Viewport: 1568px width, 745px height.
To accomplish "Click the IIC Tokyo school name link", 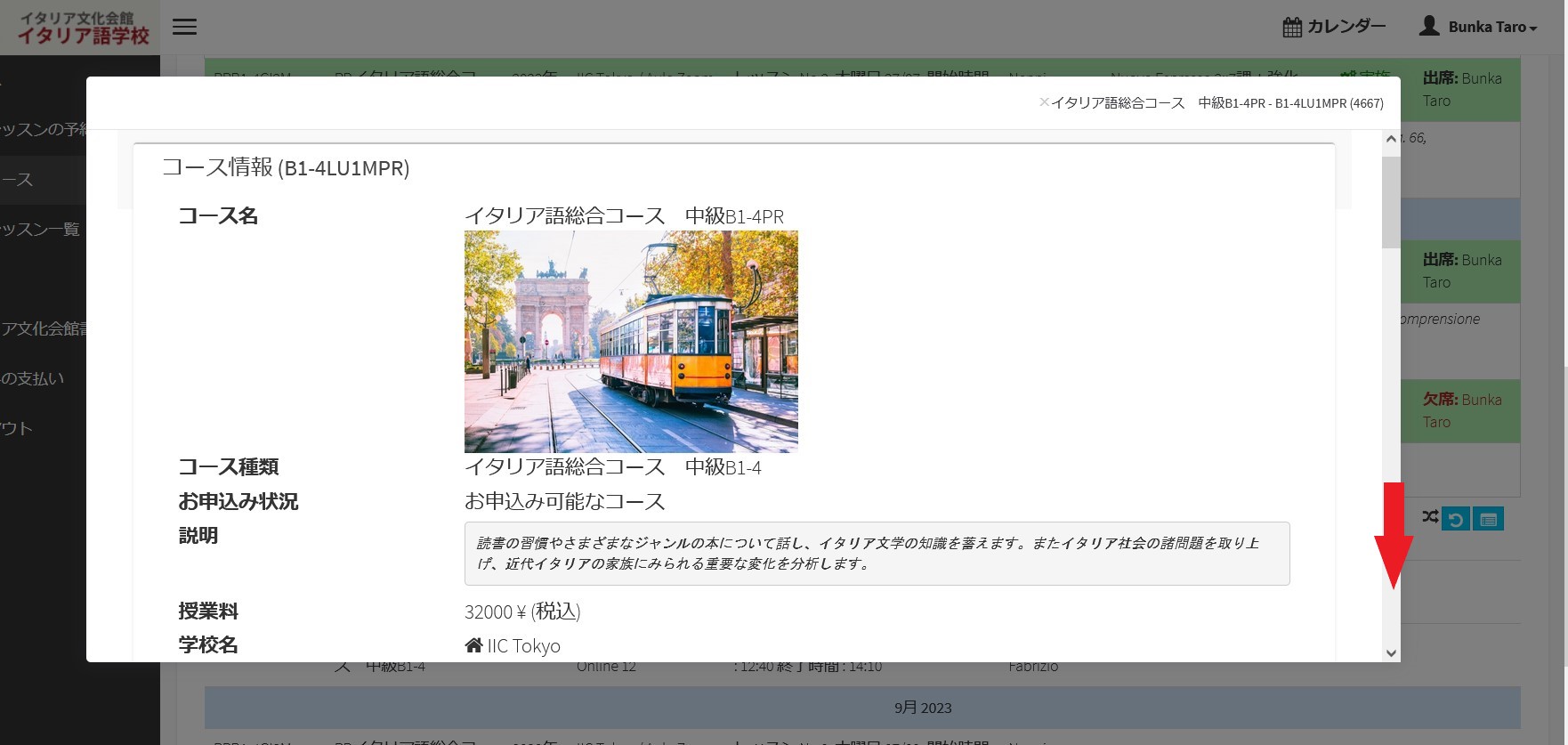I will pyautogui.click(x=523, y=646).
